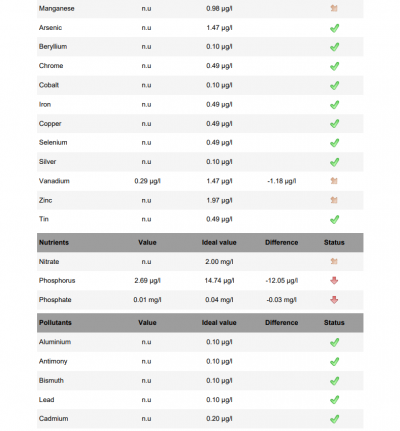Click the Zinc orange status arrow icon
Image resolution: width=400 pixels, height=431 pixels.
point(334,200)
